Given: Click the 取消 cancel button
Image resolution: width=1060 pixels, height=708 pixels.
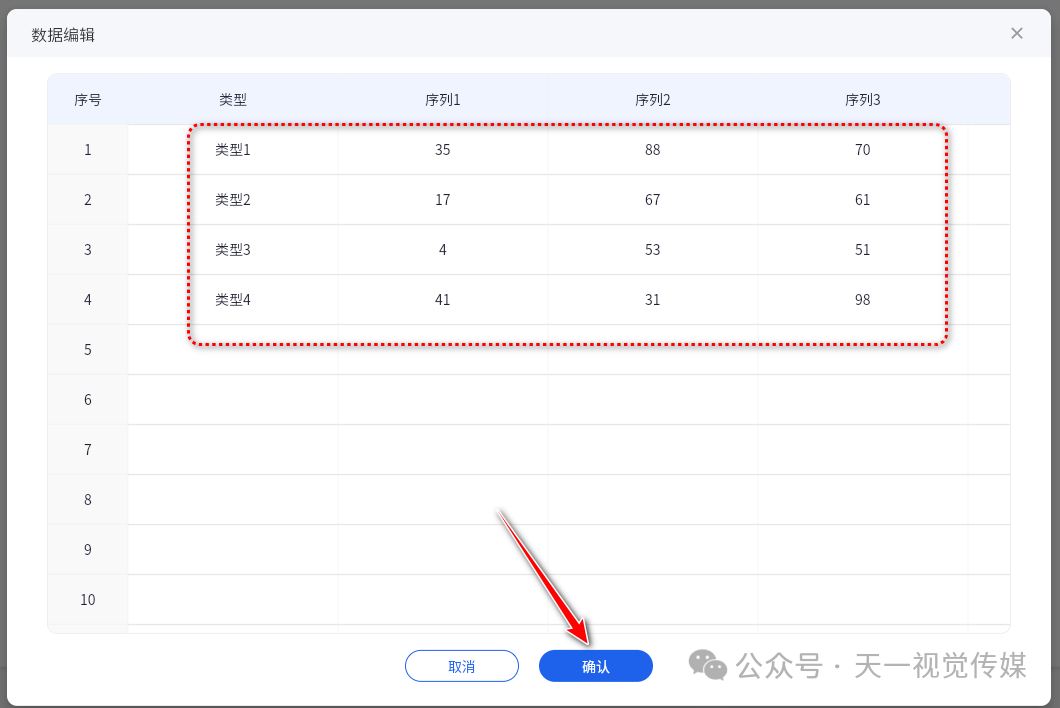Looking at the screenshot, I should coord(462,665).
